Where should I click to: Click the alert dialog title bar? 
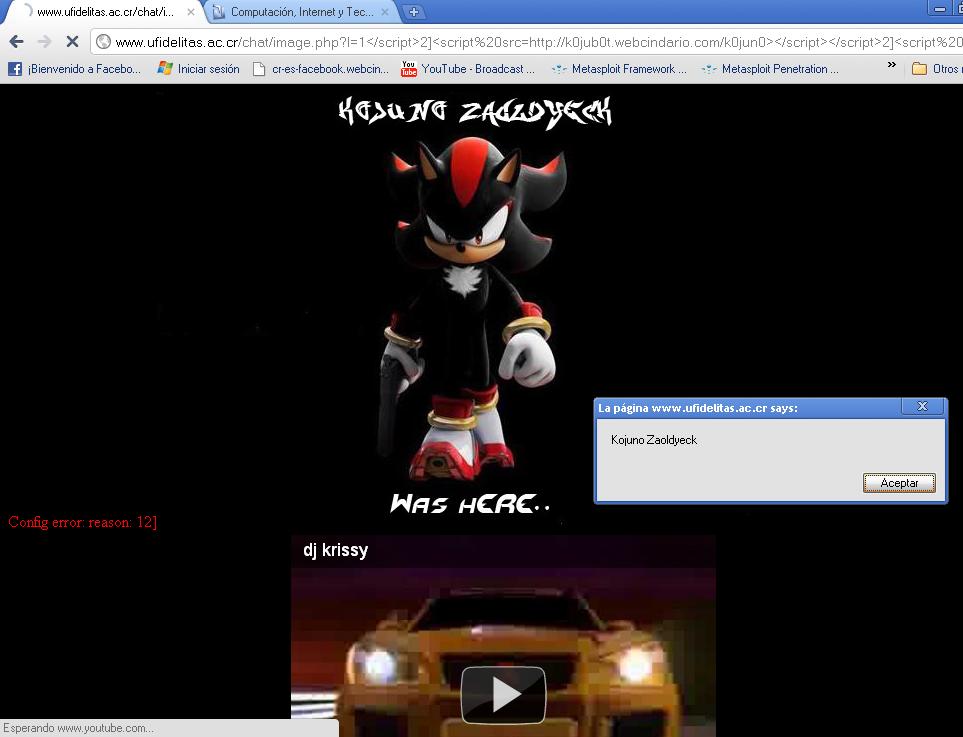tap(770, 408)
